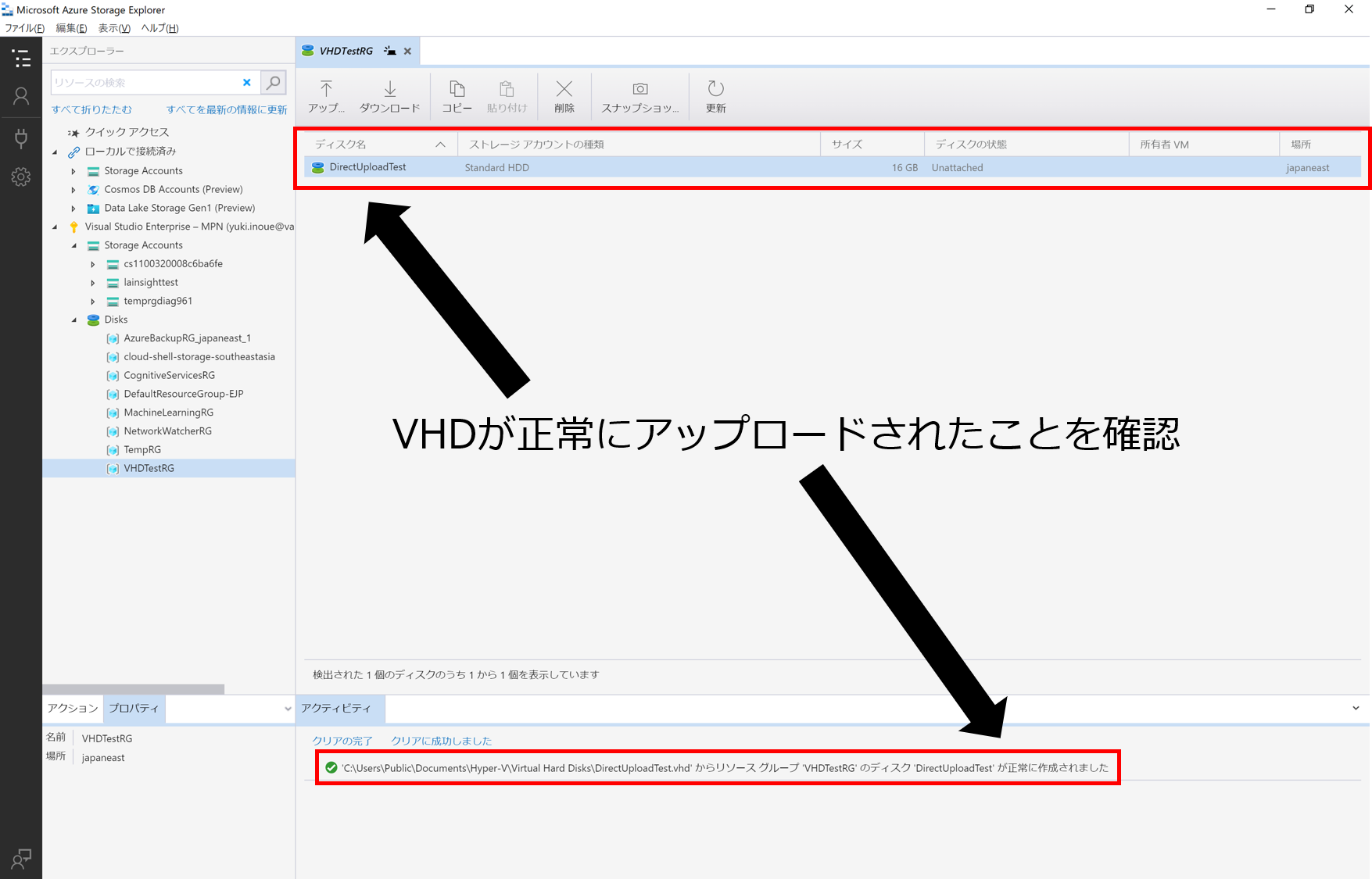The image size is (1372, 879).
Task: Sort by ディスクの状態 column header
Action: (x=1026, y=145)
